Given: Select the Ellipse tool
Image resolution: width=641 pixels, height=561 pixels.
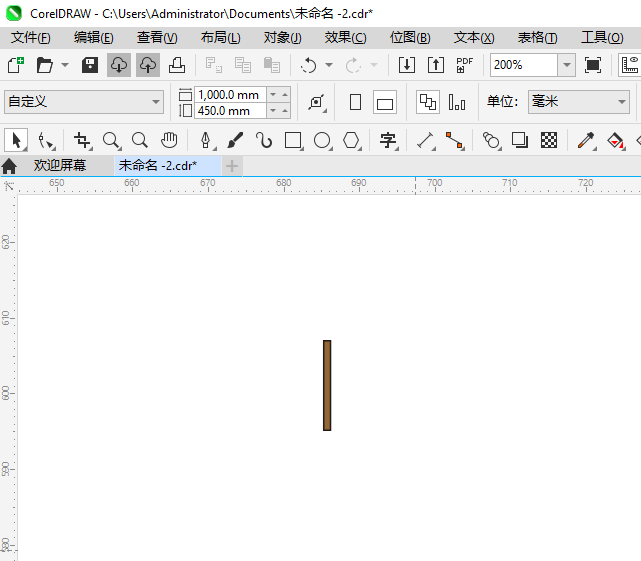Looking at the screenshot, I should (x=322, y=141).
